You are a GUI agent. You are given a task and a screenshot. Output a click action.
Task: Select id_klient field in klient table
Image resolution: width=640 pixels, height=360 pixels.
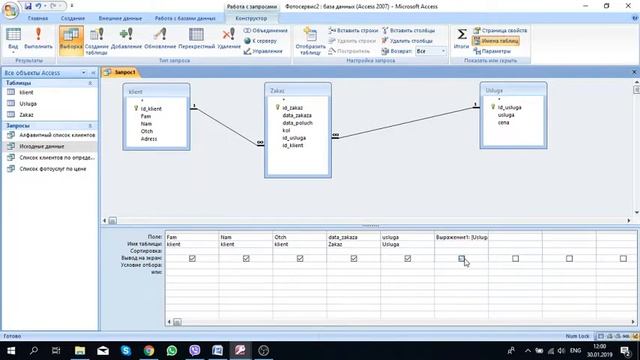[x=151, y=109]
